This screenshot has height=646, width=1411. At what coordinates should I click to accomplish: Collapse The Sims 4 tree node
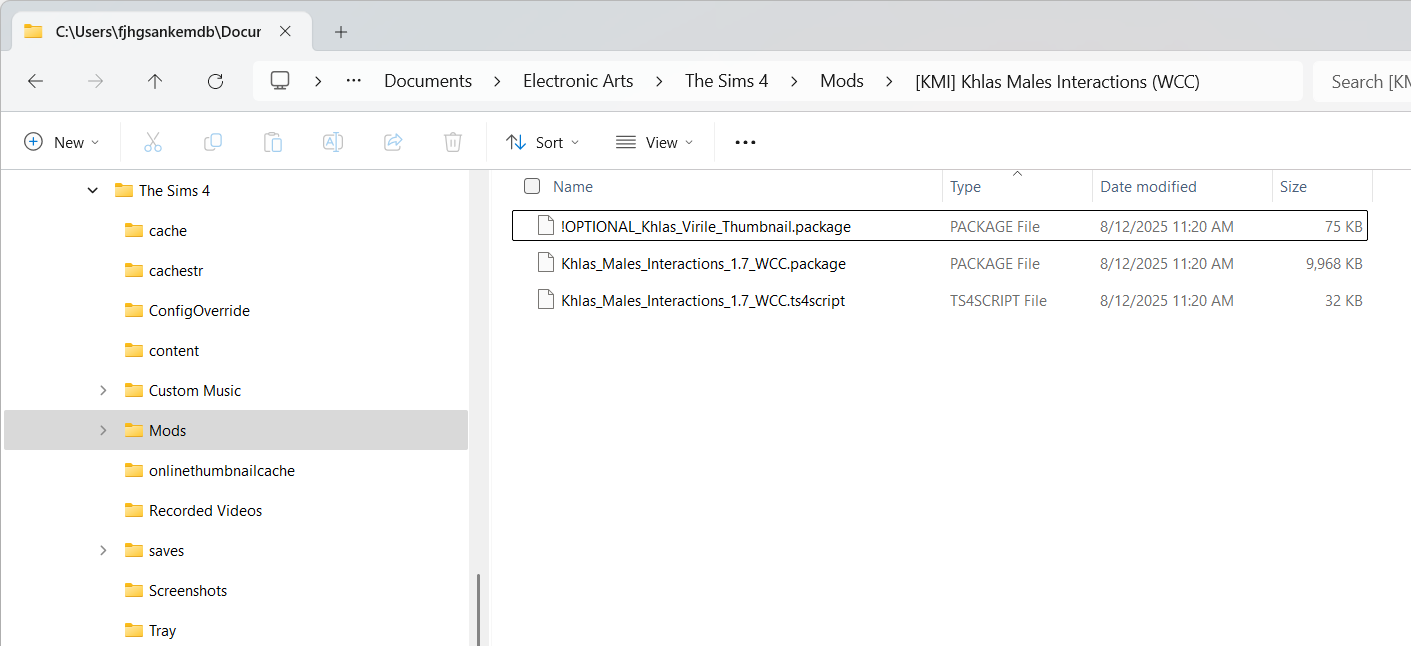(x=92, y=190)
